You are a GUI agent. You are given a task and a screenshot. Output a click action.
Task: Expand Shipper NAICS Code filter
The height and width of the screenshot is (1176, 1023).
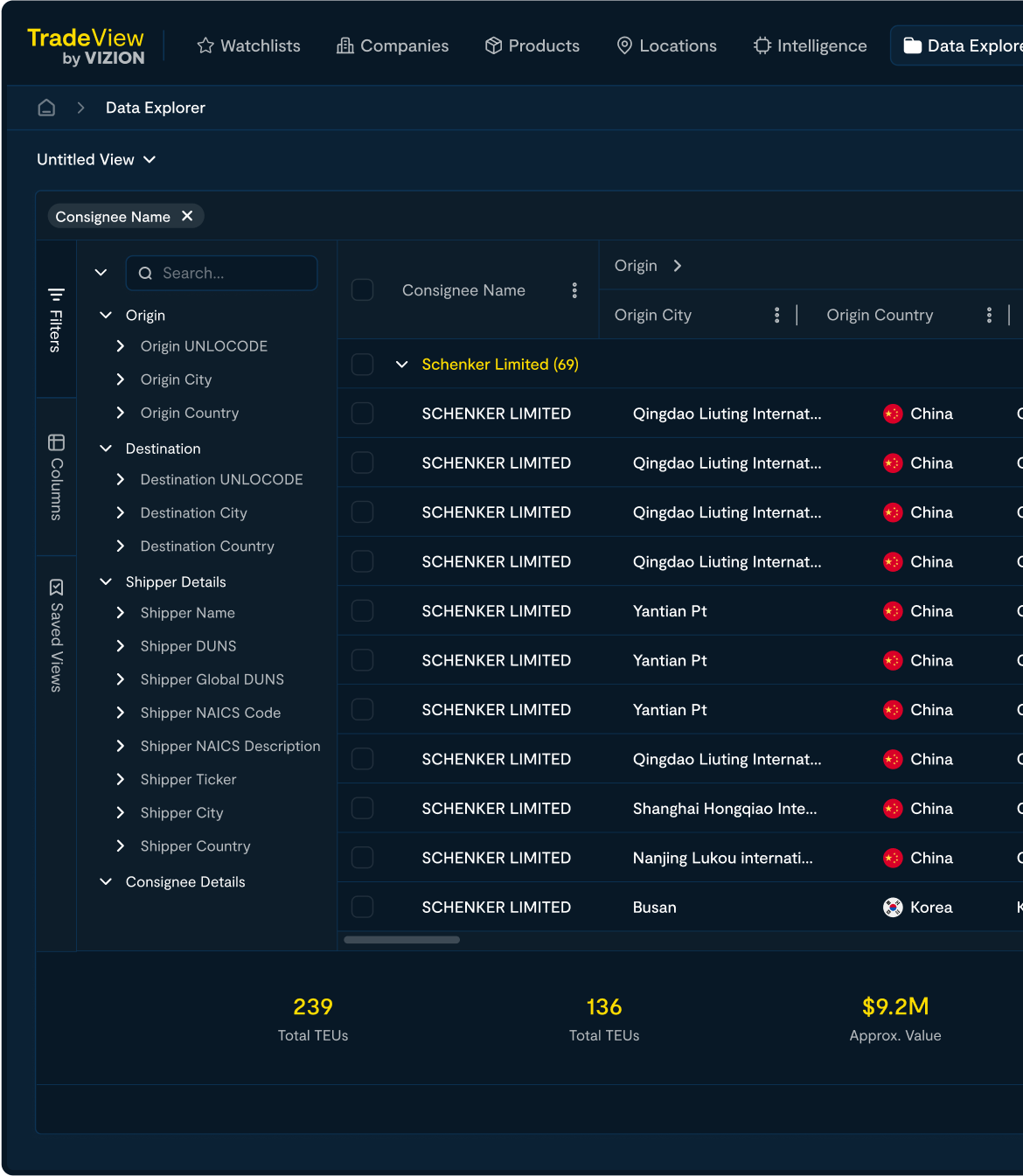click(121, 713)
